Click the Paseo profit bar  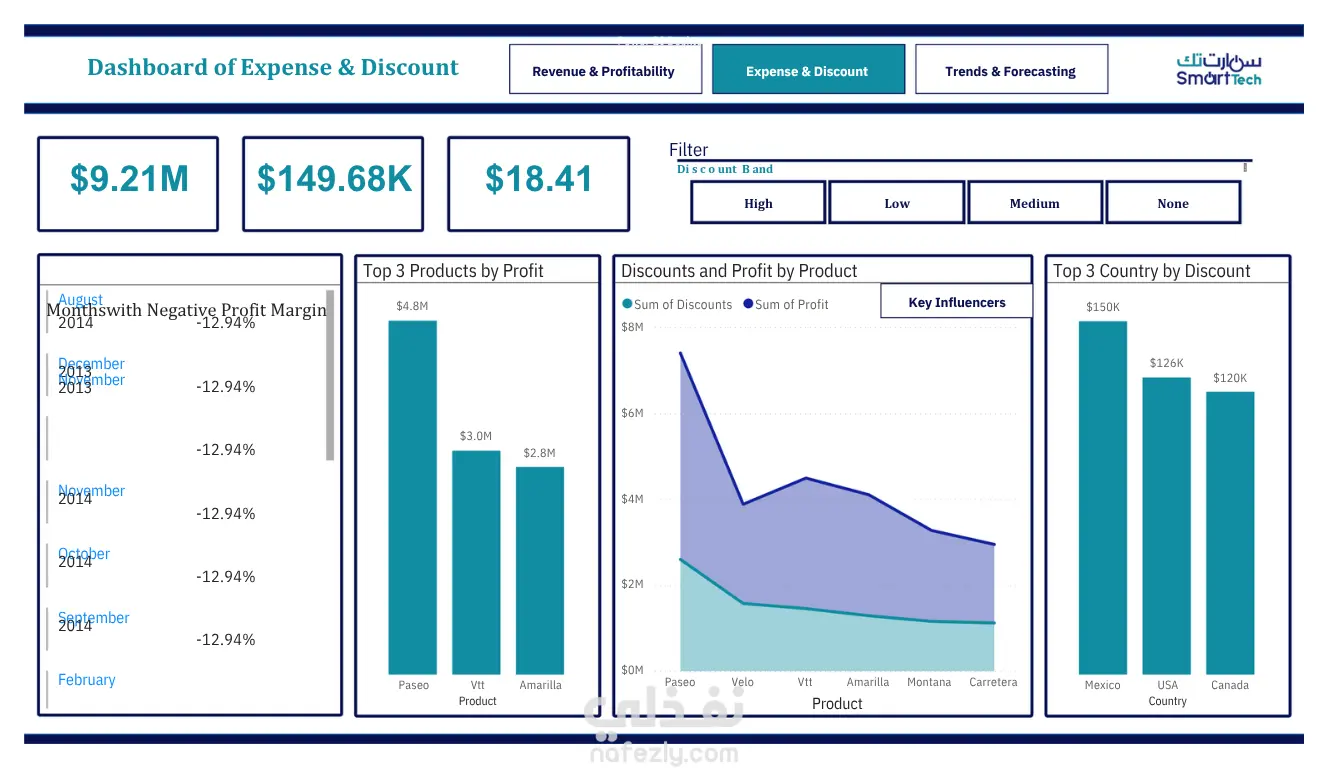click(x=413, y=497)
